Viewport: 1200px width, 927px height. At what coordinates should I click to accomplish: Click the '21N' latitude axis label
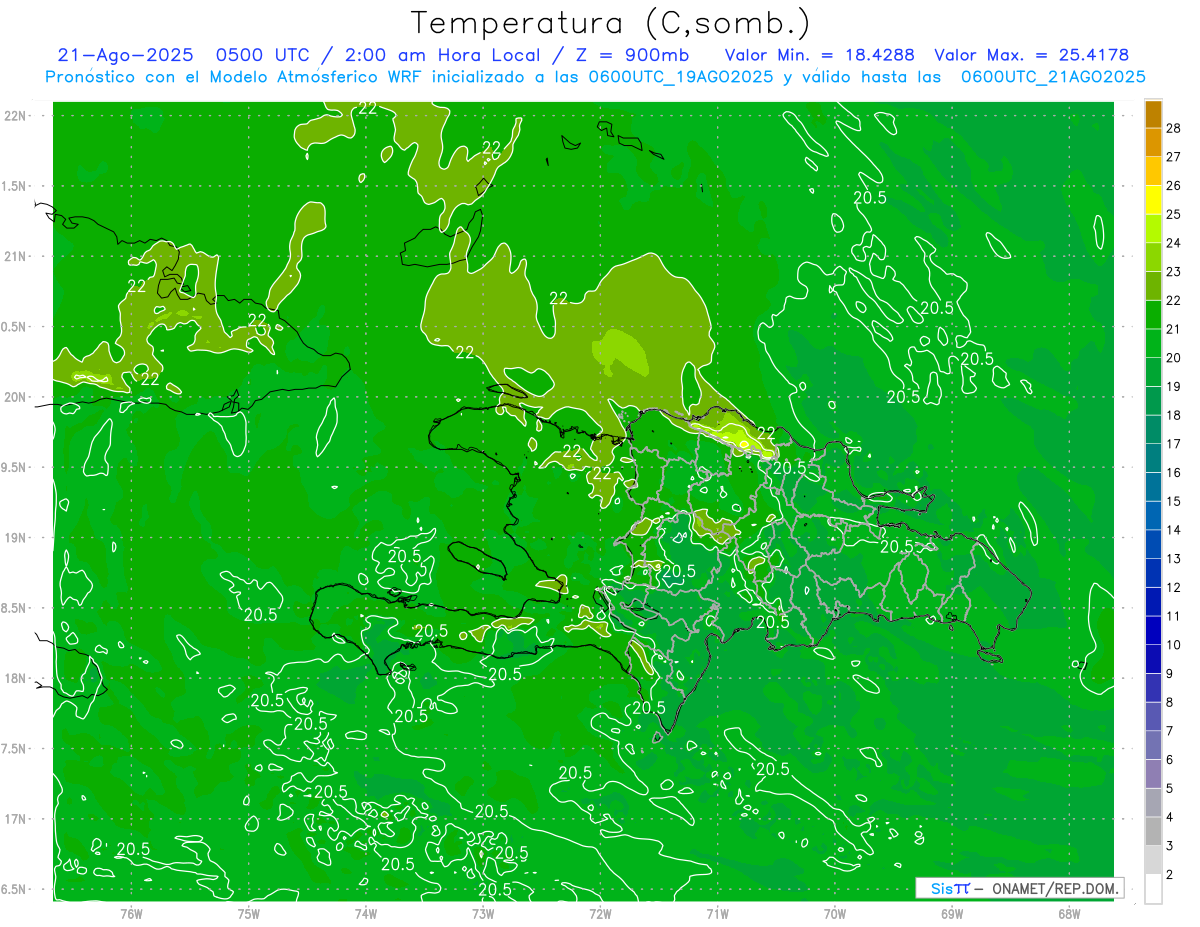(16, 256)
